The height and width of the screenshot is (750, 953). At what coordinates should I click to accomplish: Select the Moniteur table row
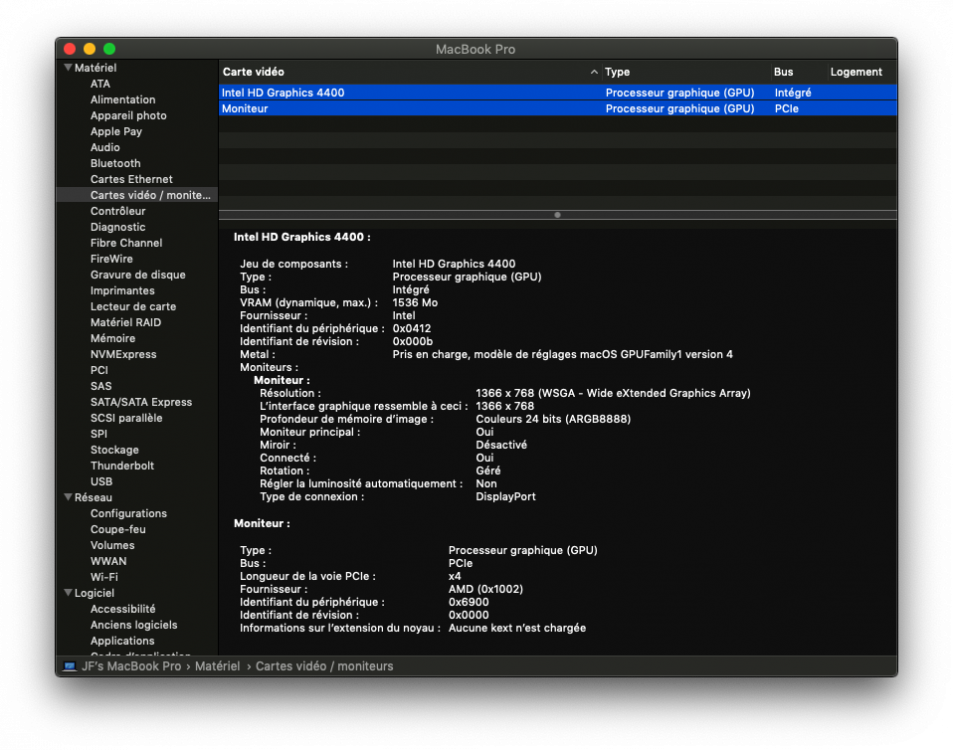pos(557,108)
